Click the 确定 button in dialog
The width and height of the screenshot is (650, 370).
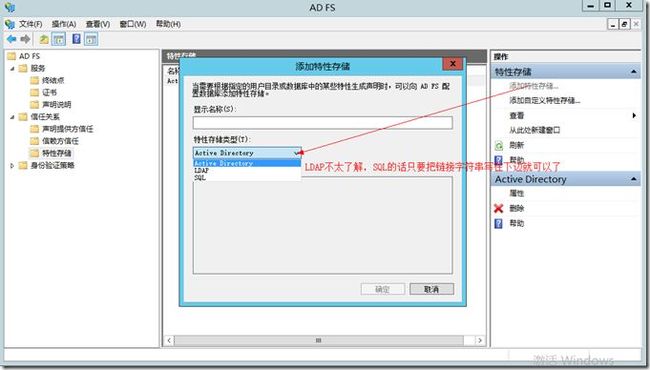pyautogui.click(x=383, y=289)
